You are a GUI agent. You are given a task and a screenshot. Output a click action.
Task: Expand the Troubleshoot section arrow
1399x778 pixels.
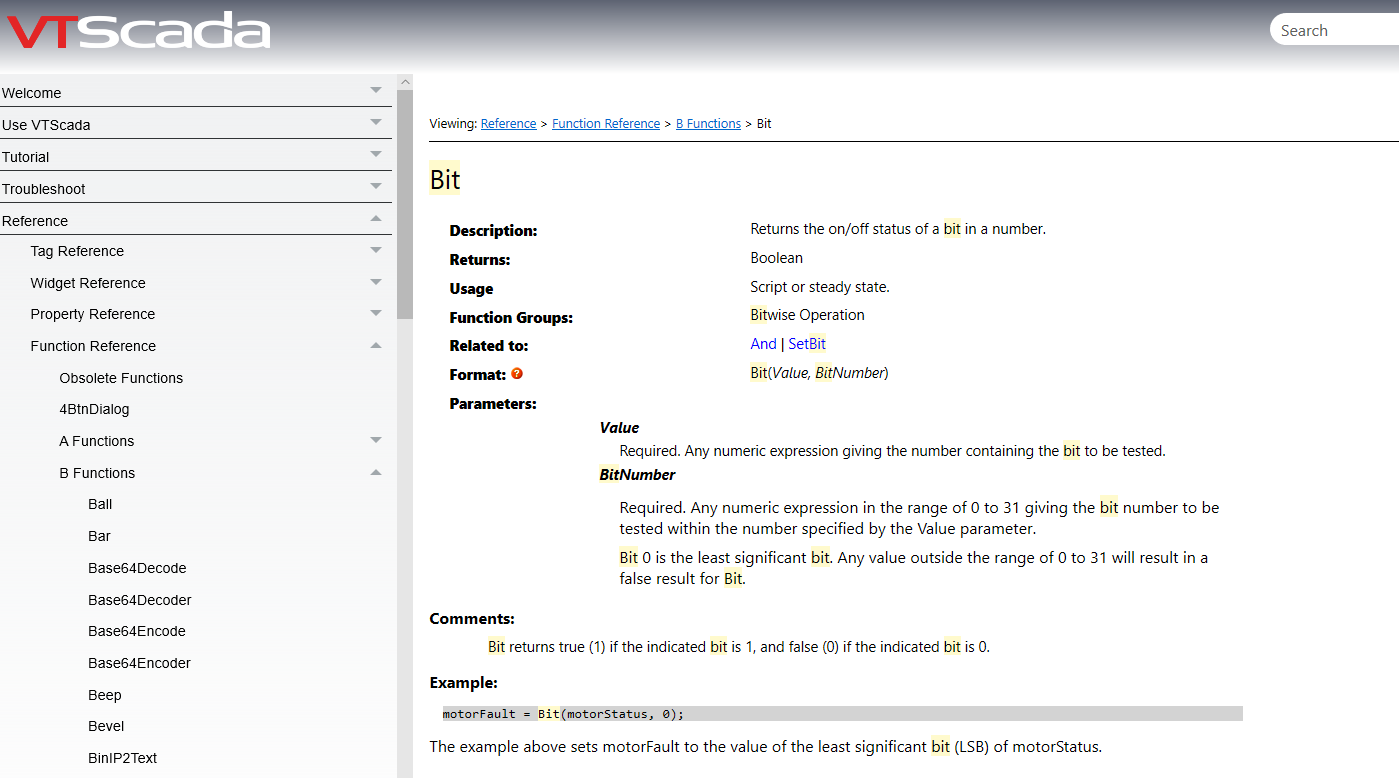pos(376,187)
